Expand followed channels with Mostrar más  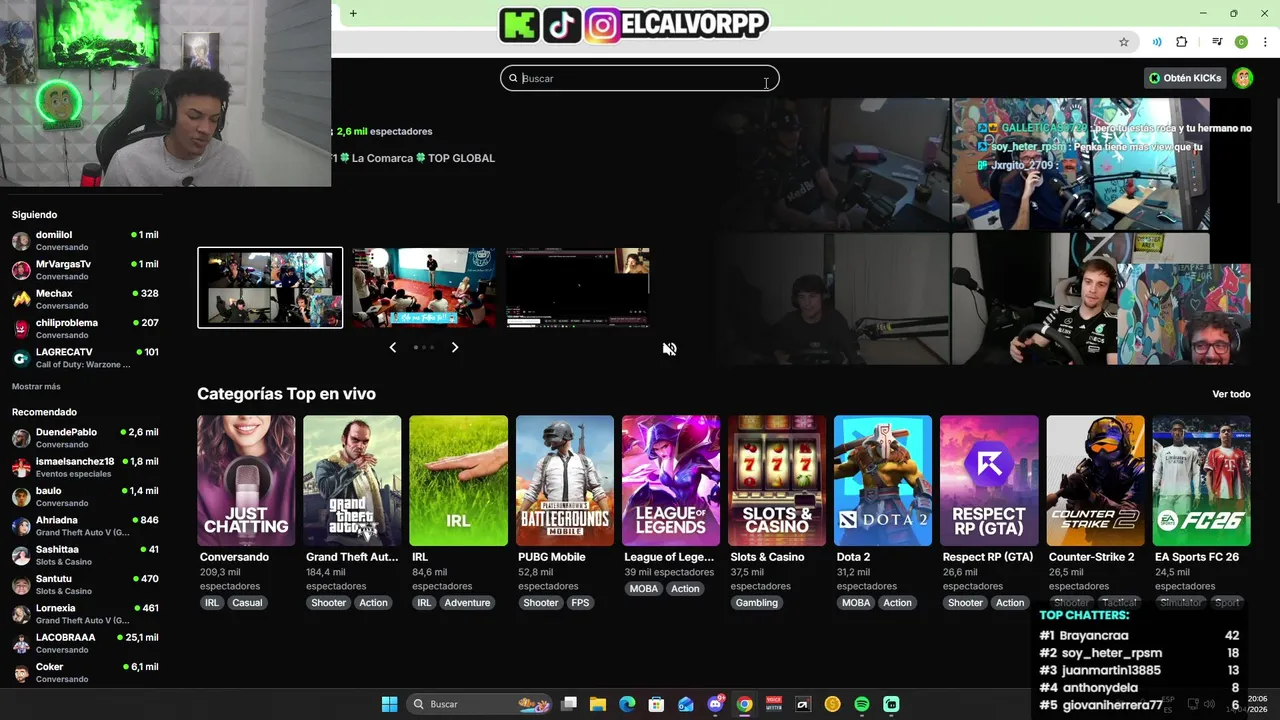tap(36, 386)
